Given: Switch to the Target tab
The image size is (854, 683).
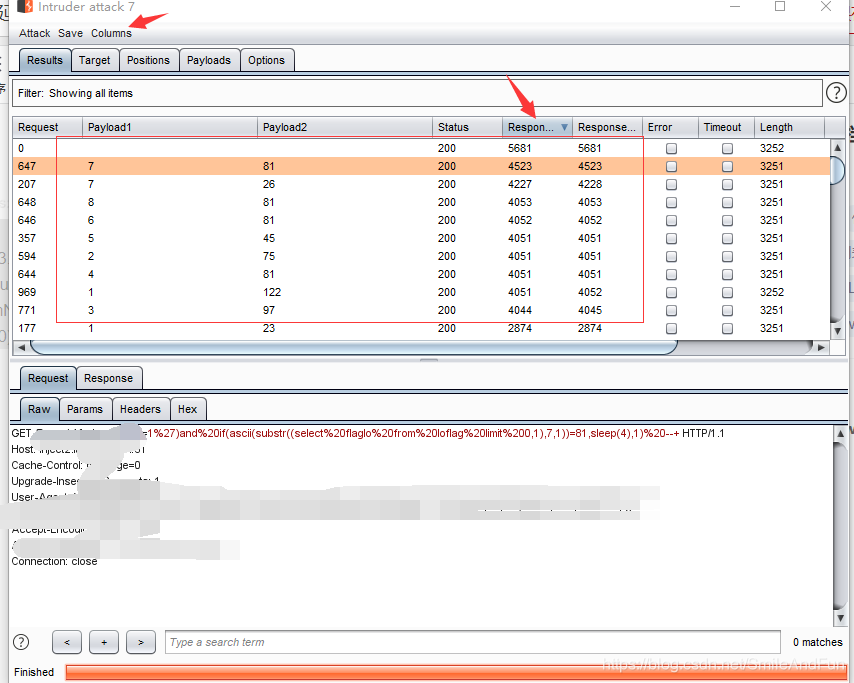Looking at the screenshot, I should coord(94,60).
